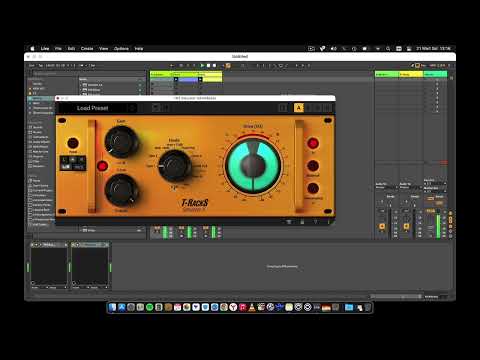Select the A compare slot in plugin header
The image size is (480, 360).
coord(299,108)
